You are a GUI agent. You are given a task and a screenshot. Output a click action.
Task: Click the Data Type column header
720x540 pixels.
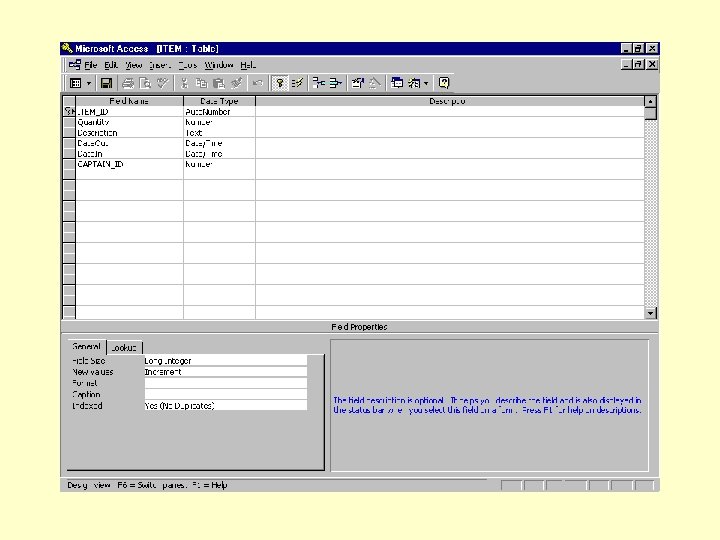pyautogui.click(x=219, y=101)
